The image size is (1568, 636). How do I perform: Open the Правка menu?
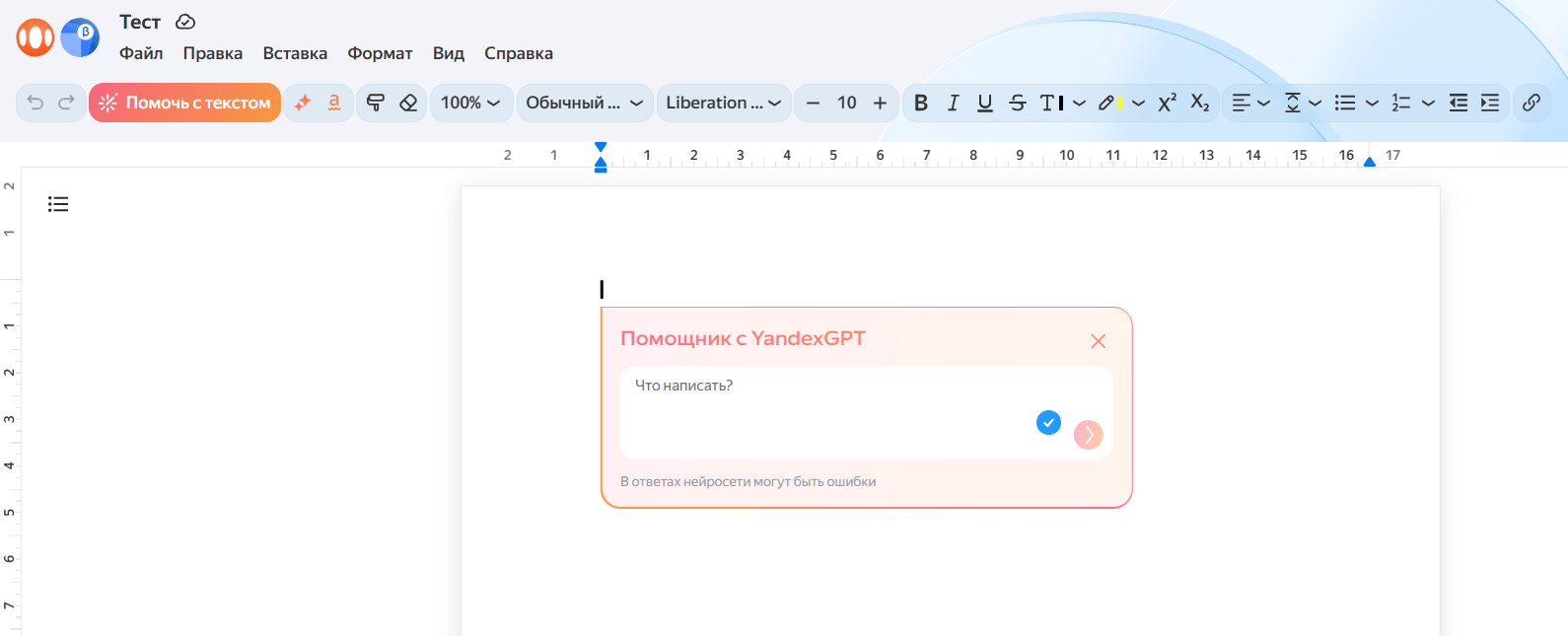[x=213, y=53]
